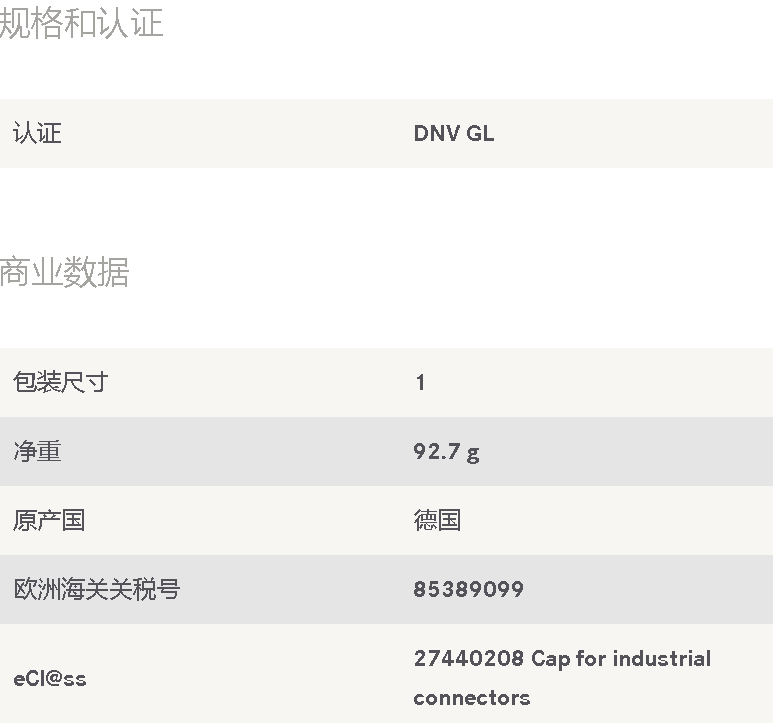This screenshot has height=723, width=773.
Task: Click the word connectors in eCl@ss value
Action: [472, 698]
